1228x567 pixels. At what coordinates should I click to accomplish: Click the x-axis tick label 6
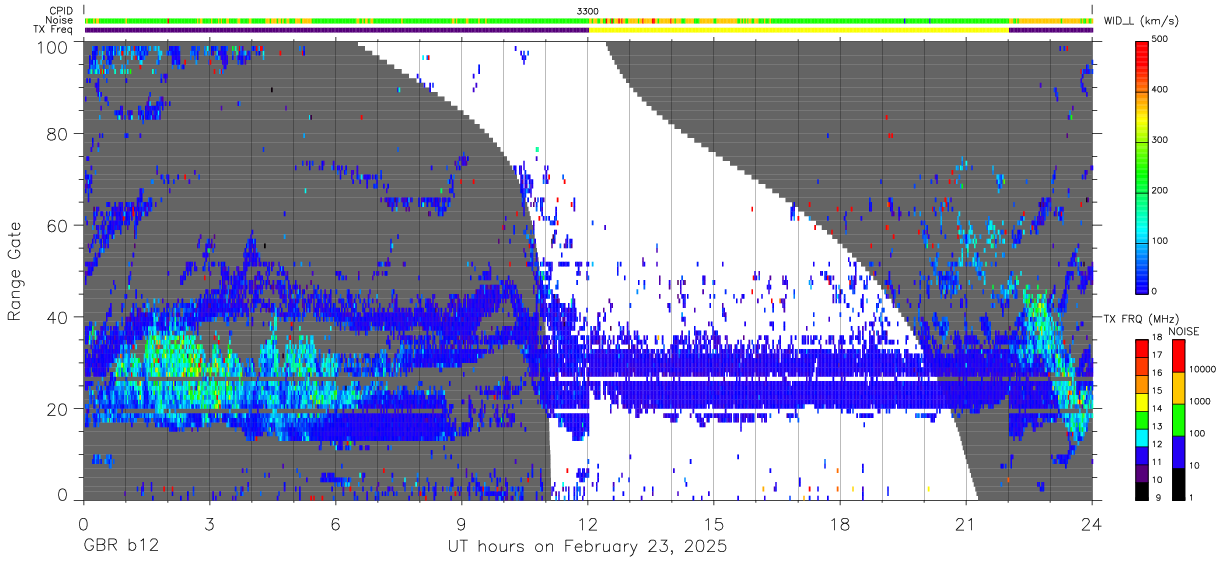point(335,523)
